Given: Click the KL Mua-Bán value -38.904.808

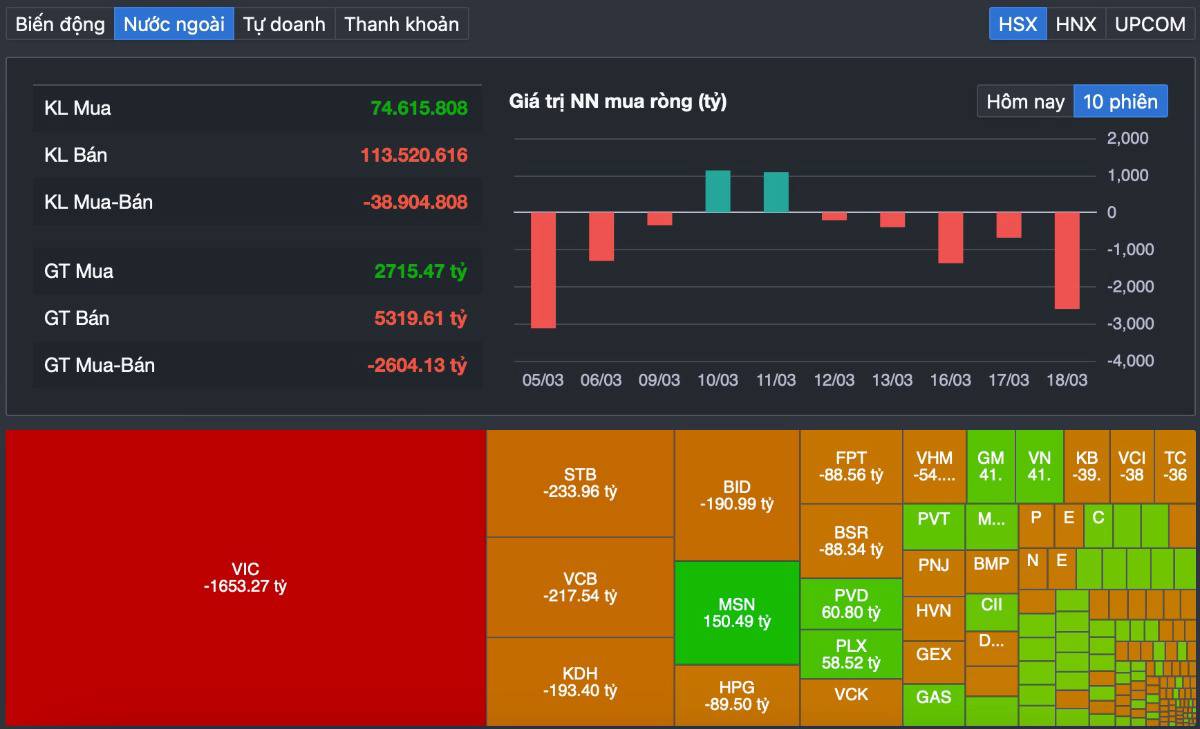Looking at the screenshot, I should tap(415, 202).
